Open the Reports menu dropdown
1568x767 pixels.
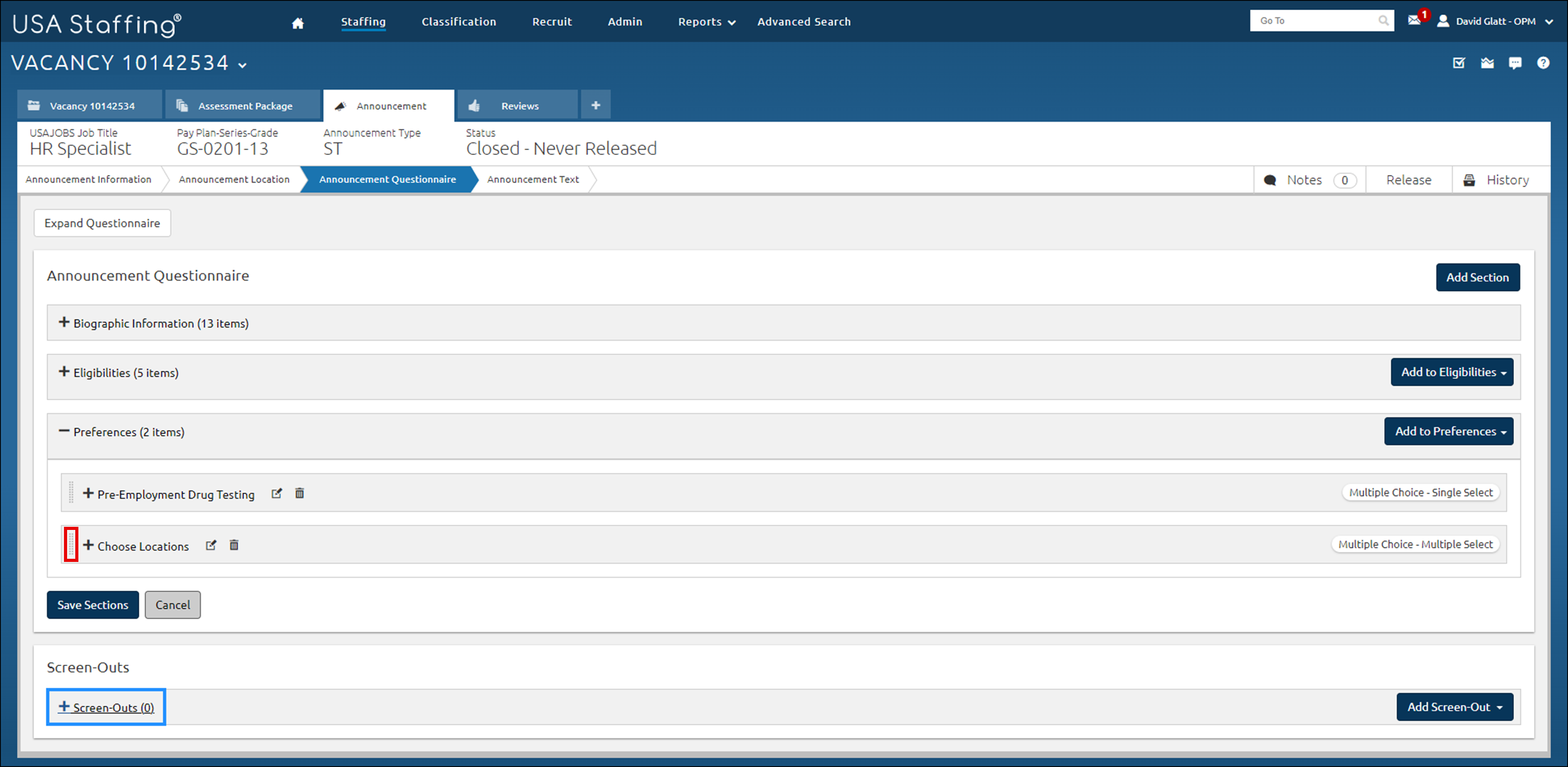[x=706, y=22]
